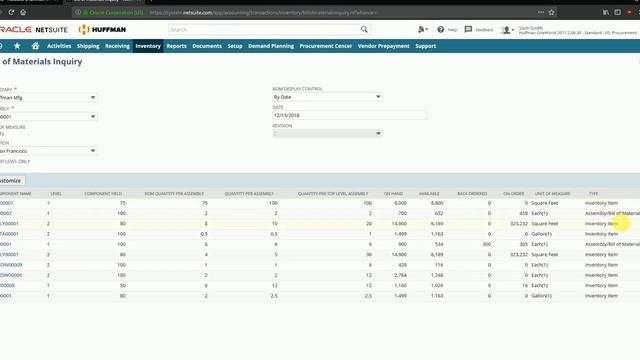Open the Activities menu
This screenshot has height=360, width=640.
pos(59,46)
